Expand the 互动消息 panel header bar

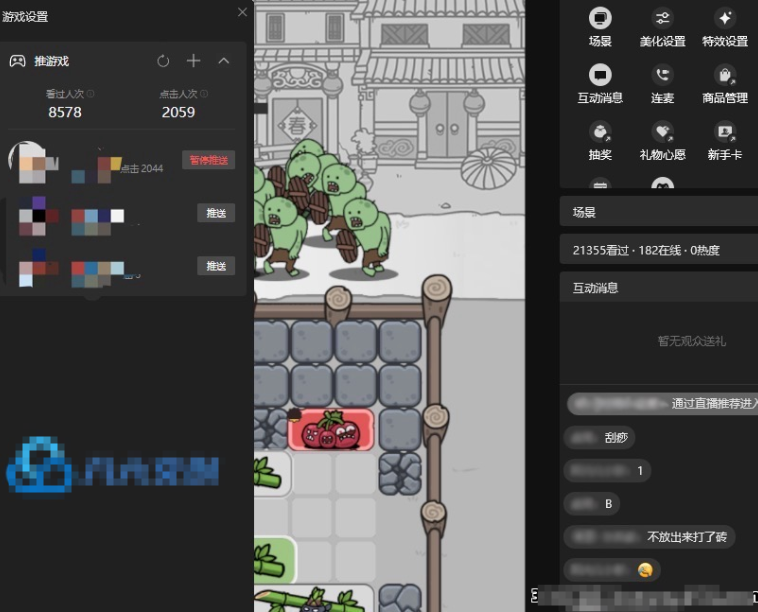tap(658, 288)
